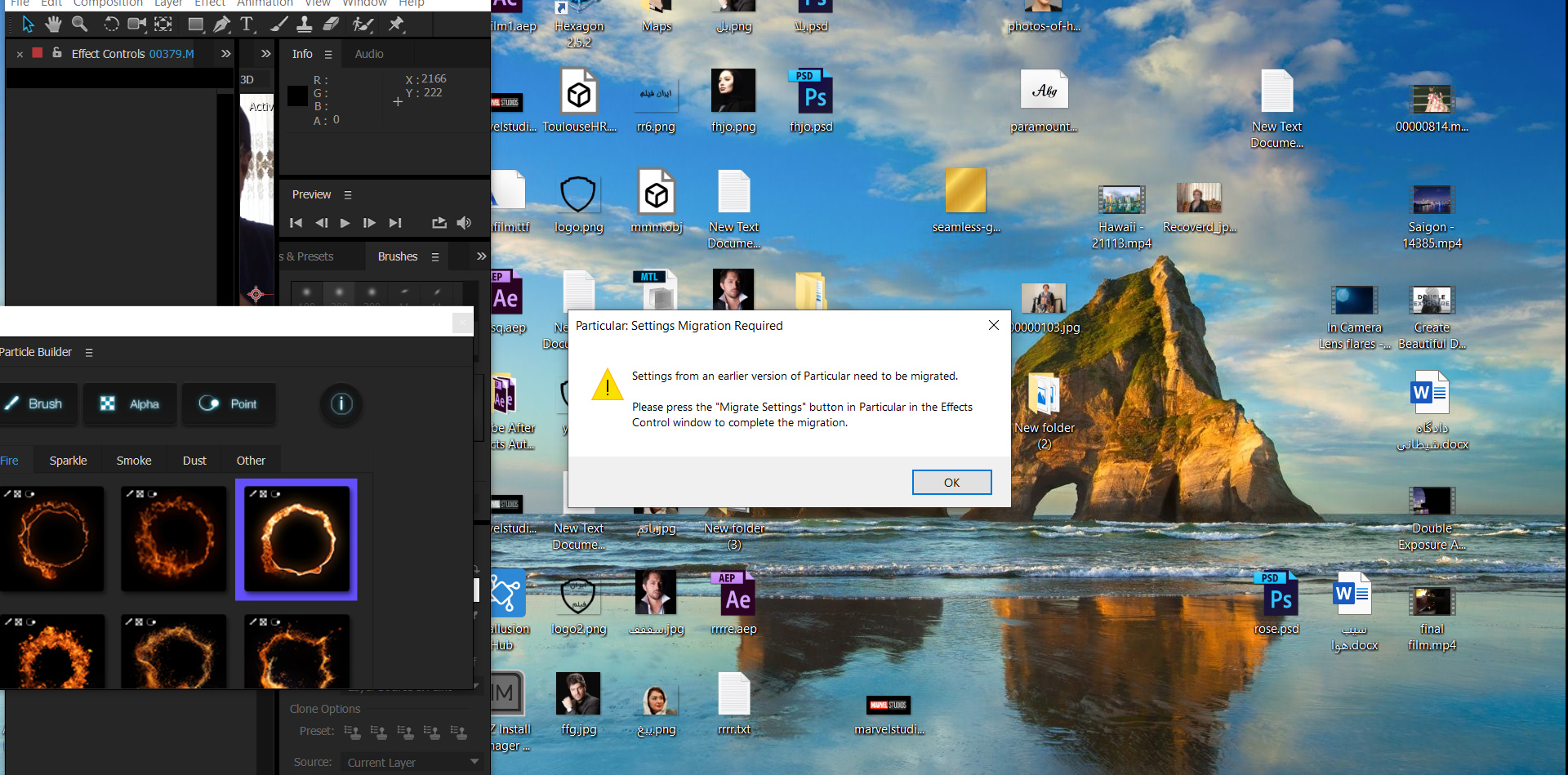The height and width of the screenshot is (775, 1568).
Task: Open the Composition menu
Action: coord(108,4)
